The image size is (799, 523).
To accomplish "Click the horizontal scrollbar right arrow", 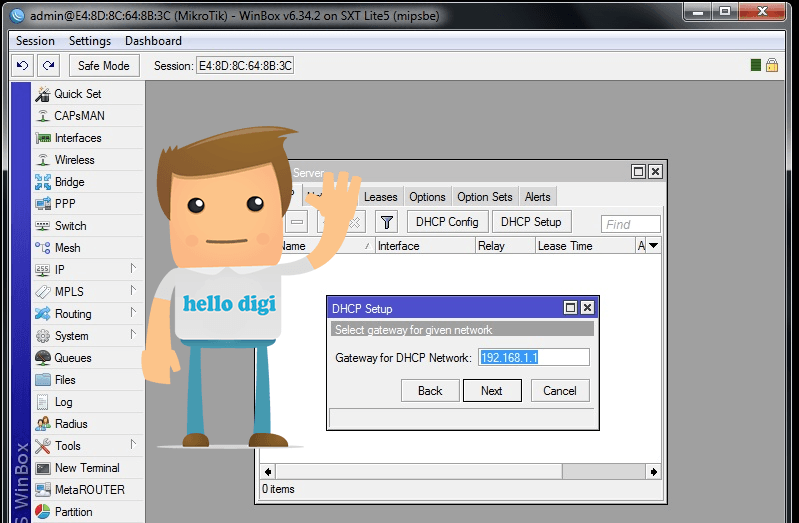I will pyautogui.click(x=653, y=472).
